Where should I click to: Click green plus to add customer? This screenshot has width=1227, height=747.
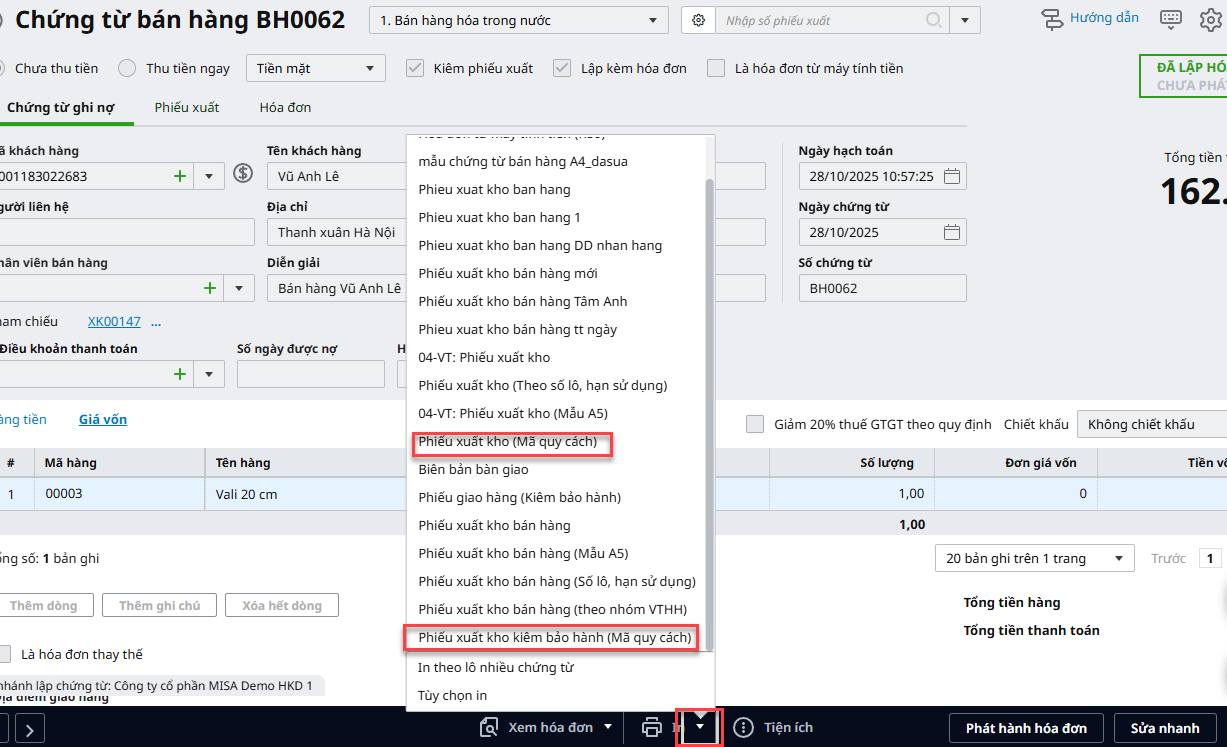pos(180,176)
